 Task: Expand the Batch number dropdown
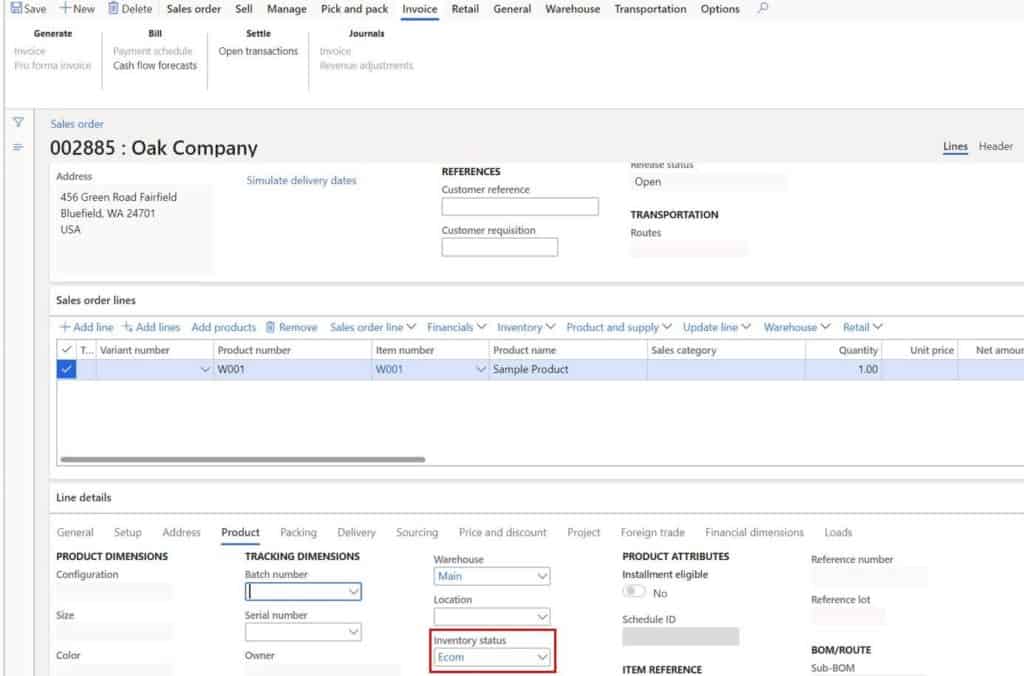[x=353, y=592]
